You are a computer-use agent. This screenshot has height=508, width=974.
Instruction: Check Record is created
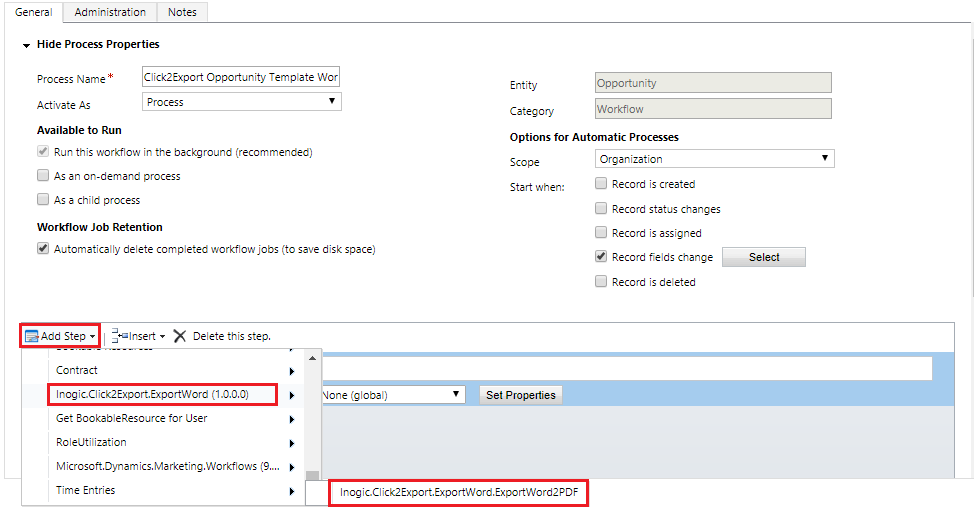pyautogui.click(x=601, y=183)
